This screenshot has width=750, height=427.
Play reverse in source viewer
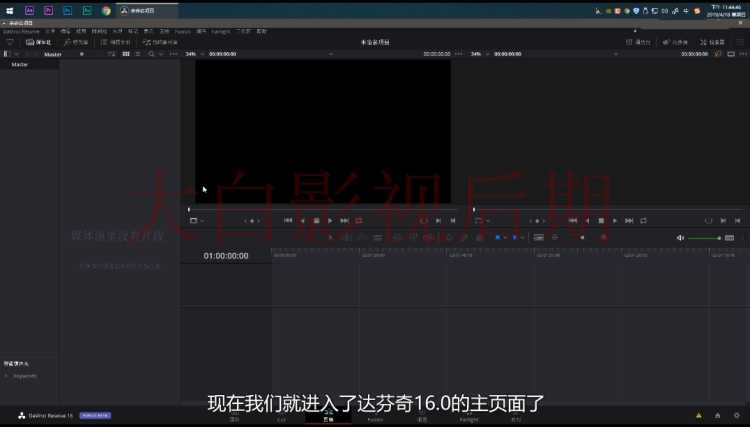click(302, 221)
